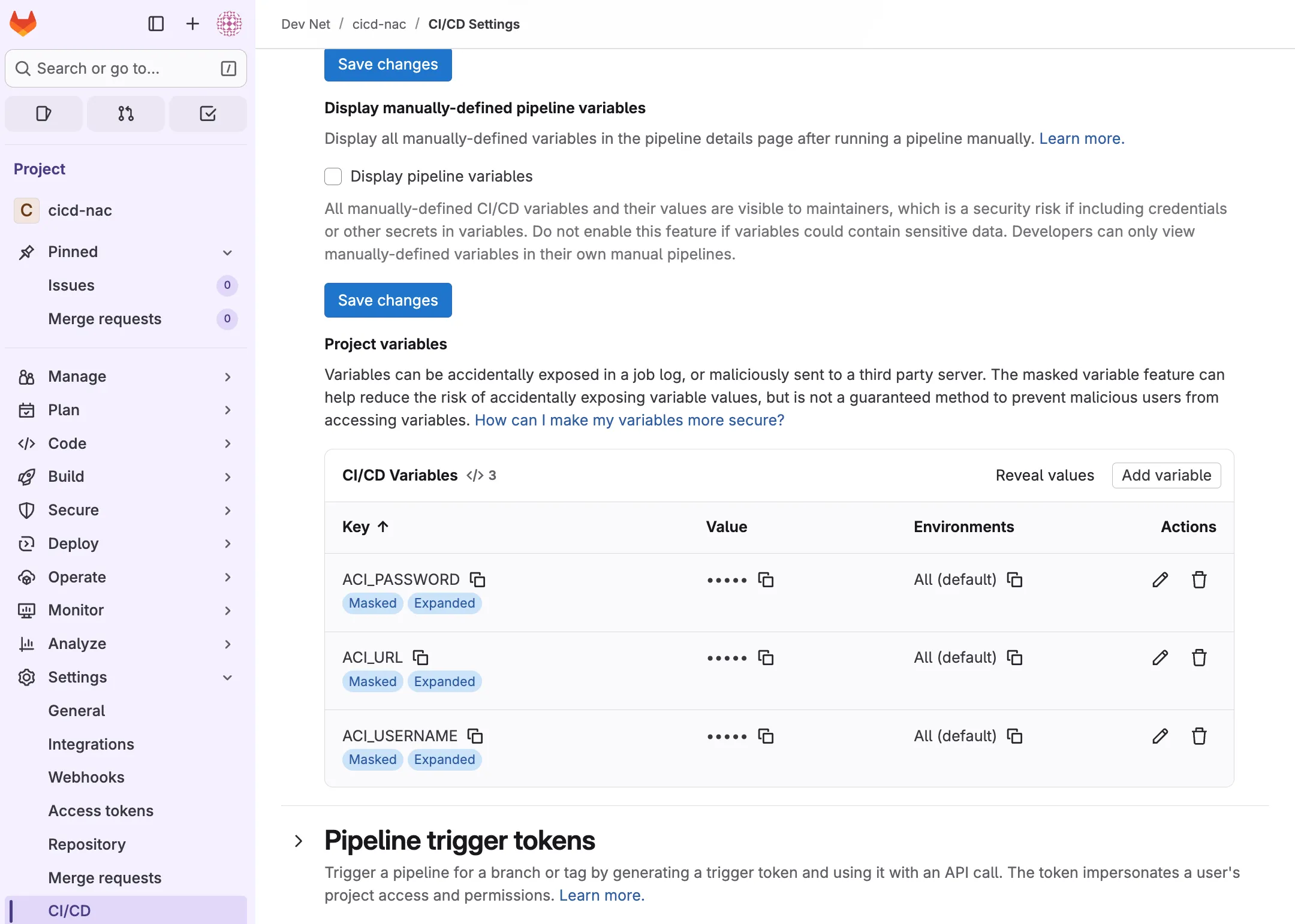The height and width of the screenshot is (924, 1295).
Task: Open the user avatar menu
Action: (229, 24)
